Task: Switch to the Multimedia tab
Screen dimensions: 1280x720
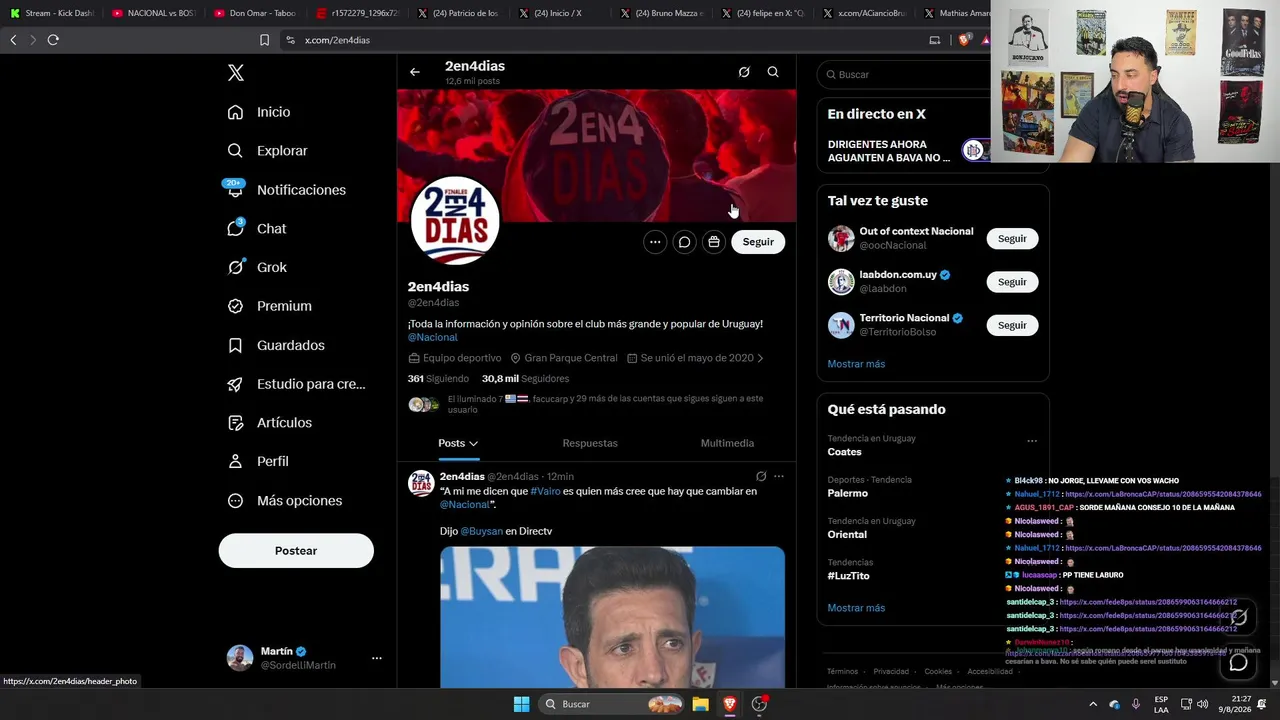Action: [x=727, y=443]
